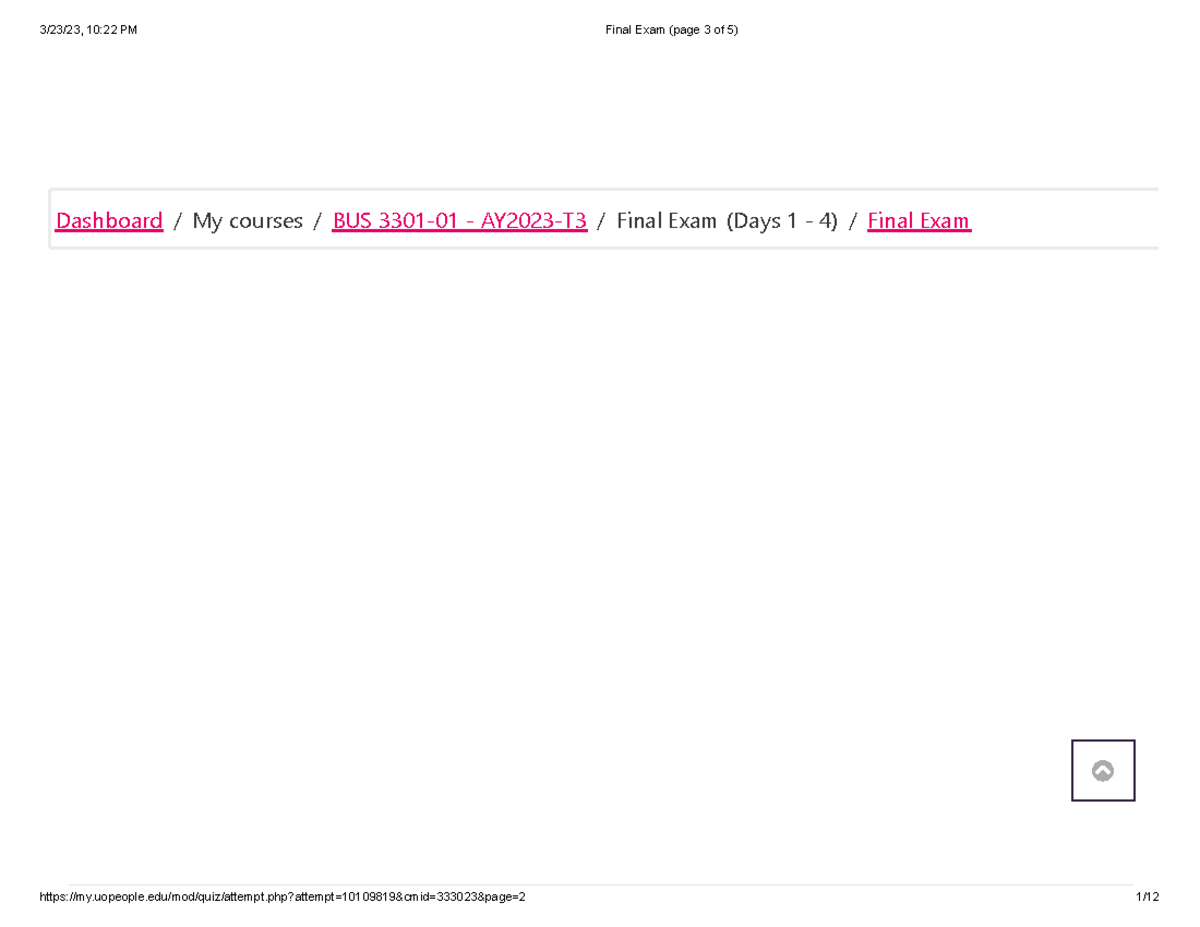The height and width of the screenshot is (927, 1200).
Task: Click 'AY2023-T3' in the course link
Action: coord(533,220)
